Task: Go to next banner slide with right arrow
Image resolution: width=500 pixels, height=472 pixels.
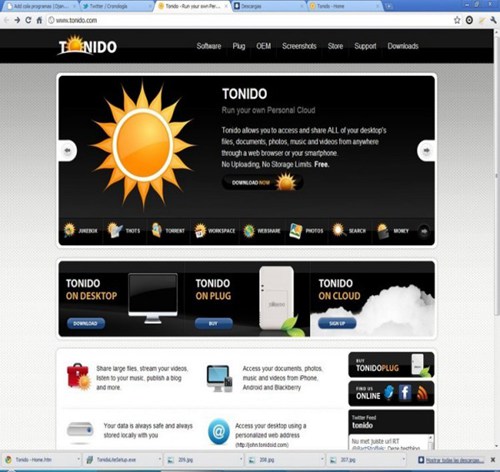Action: click(426, 151)
